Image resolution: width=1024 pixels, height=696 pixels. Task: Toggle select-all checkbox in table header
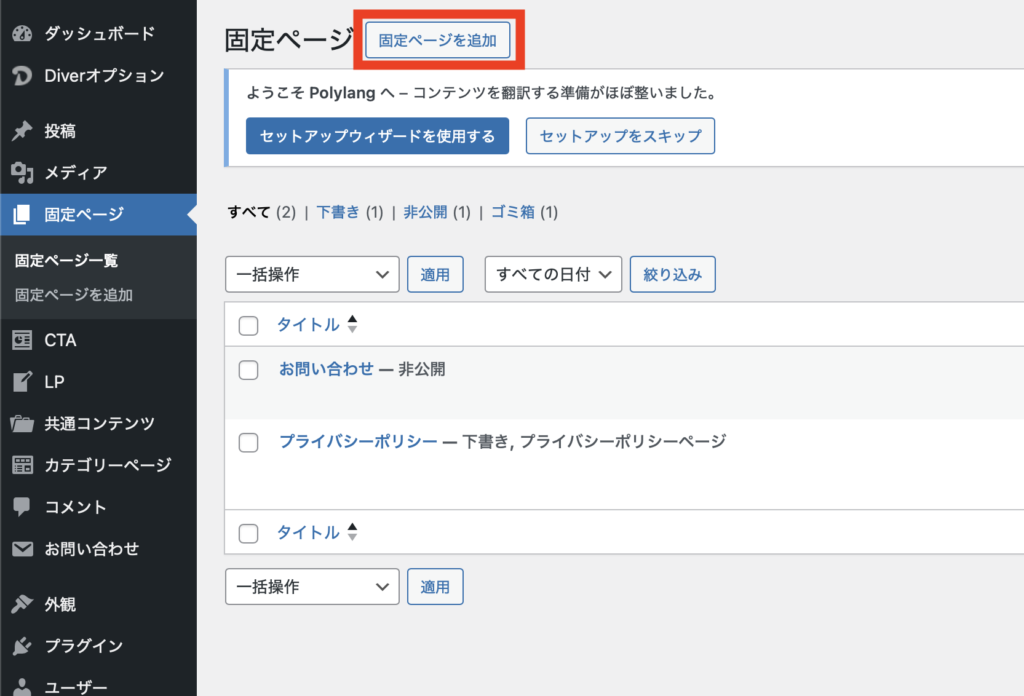tap(249, 325)
